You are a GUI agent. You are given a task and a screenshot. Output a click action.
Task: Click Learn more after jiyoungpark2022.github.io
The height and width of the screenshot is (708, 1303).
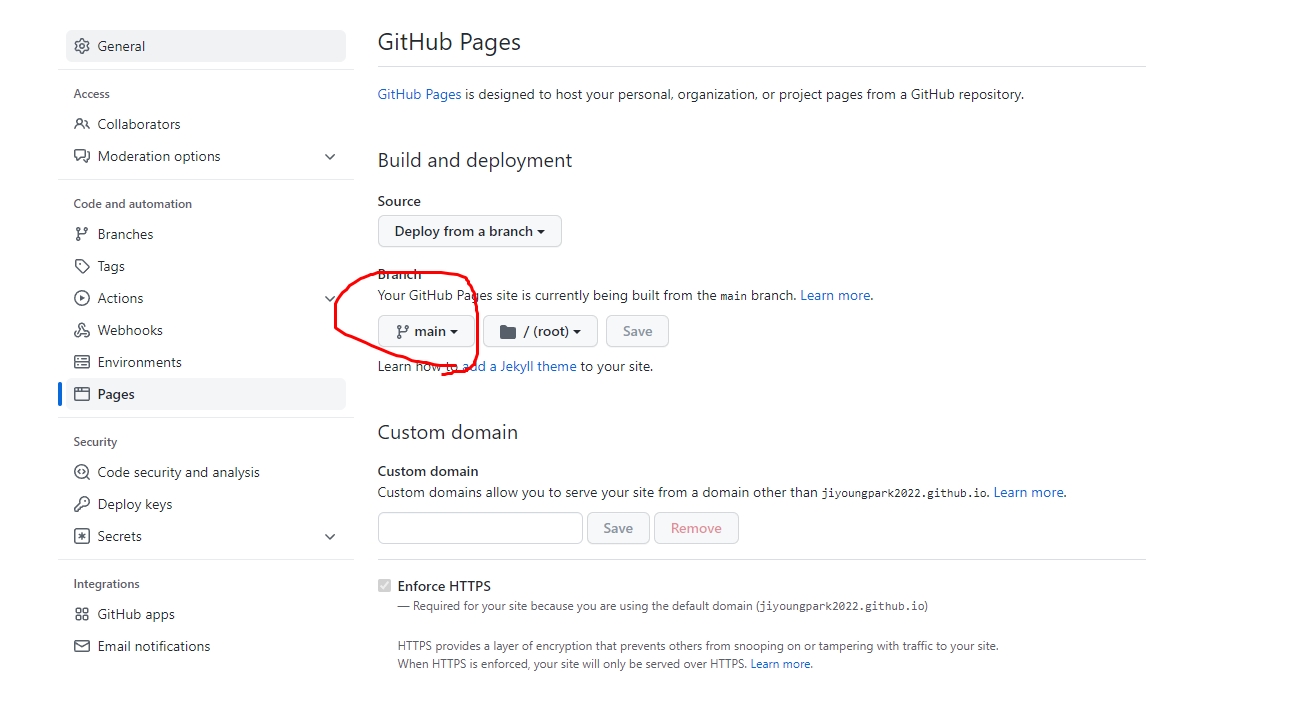[1029, 492]
